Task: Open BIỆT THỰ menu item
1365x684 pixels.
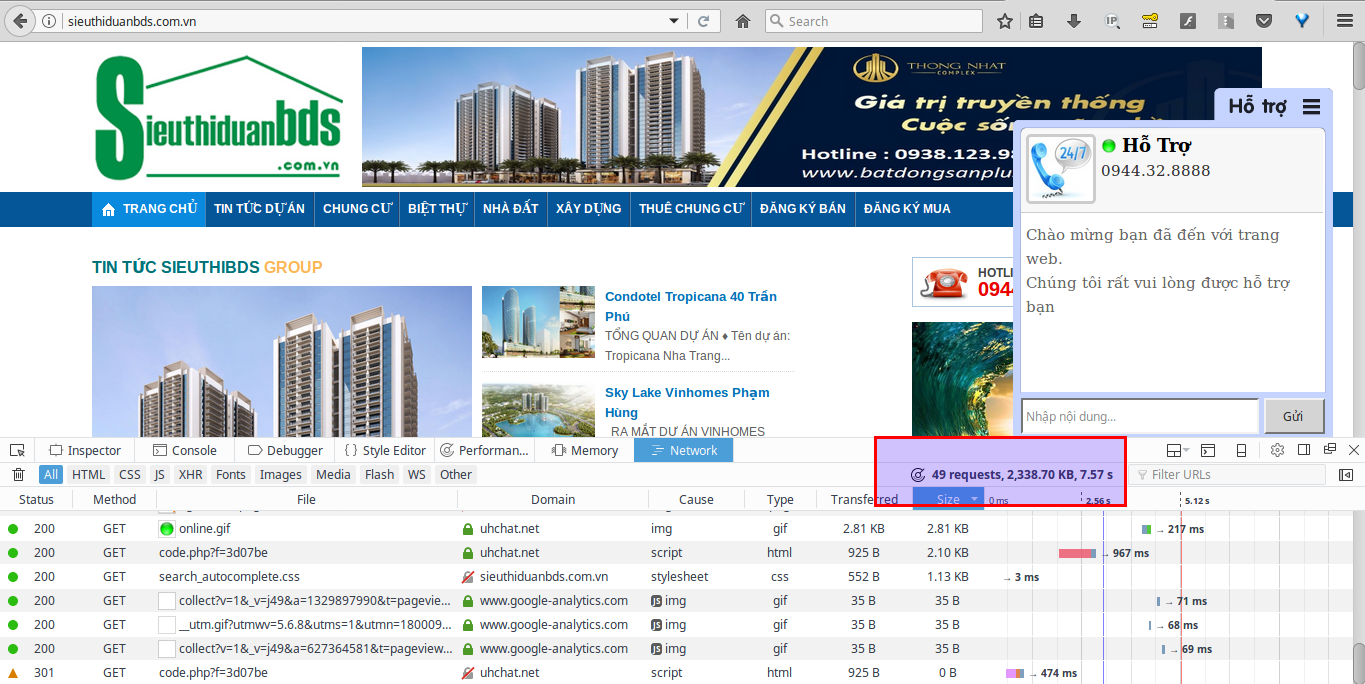Action: pos(438,209)
